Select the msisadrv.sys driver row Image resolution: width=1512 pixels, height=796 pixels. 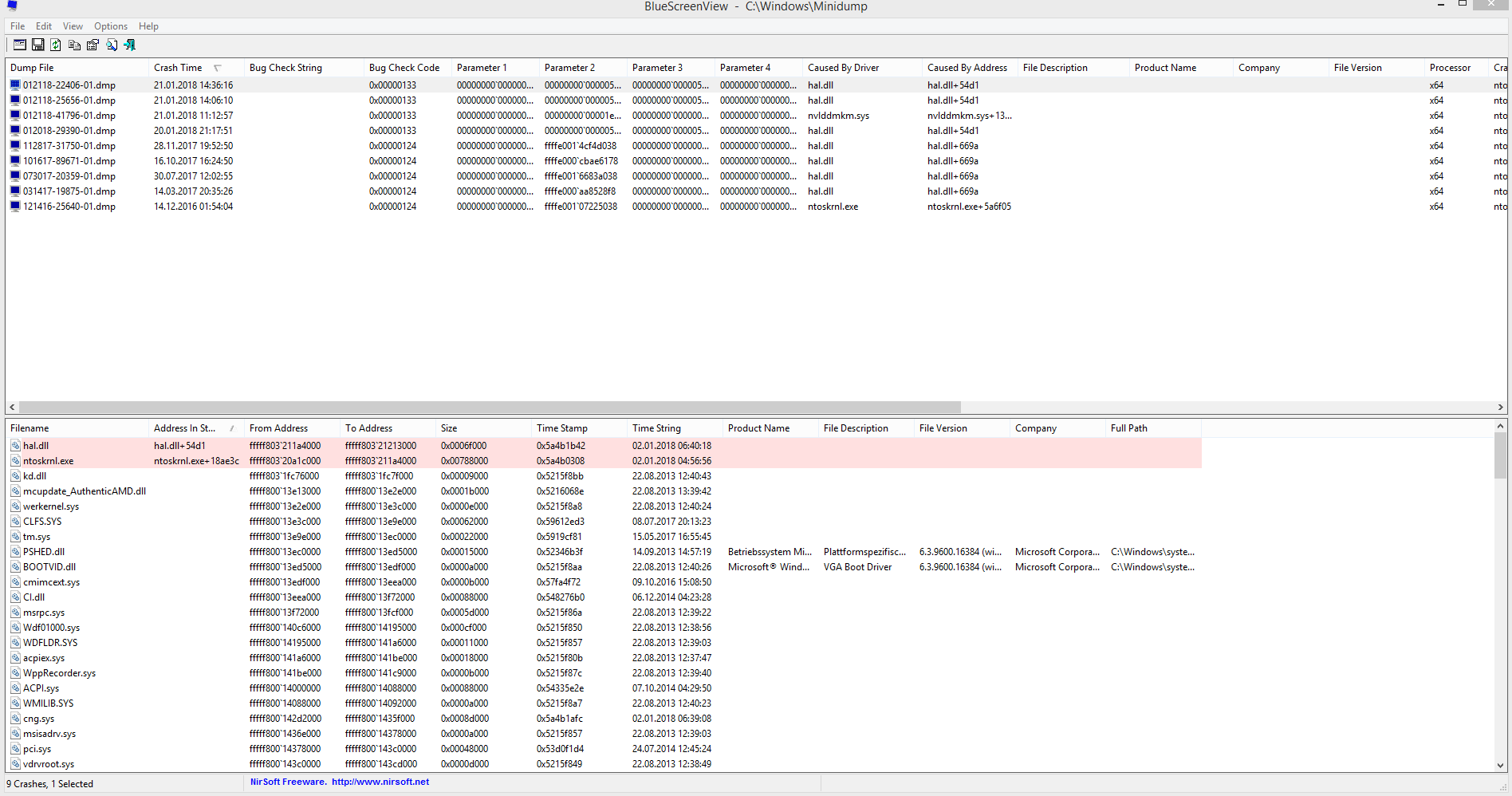603,734
